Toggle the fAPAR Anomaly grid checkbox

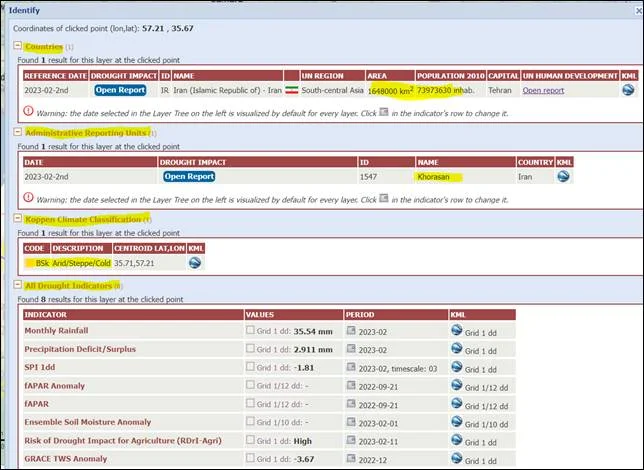coord(251,385)
